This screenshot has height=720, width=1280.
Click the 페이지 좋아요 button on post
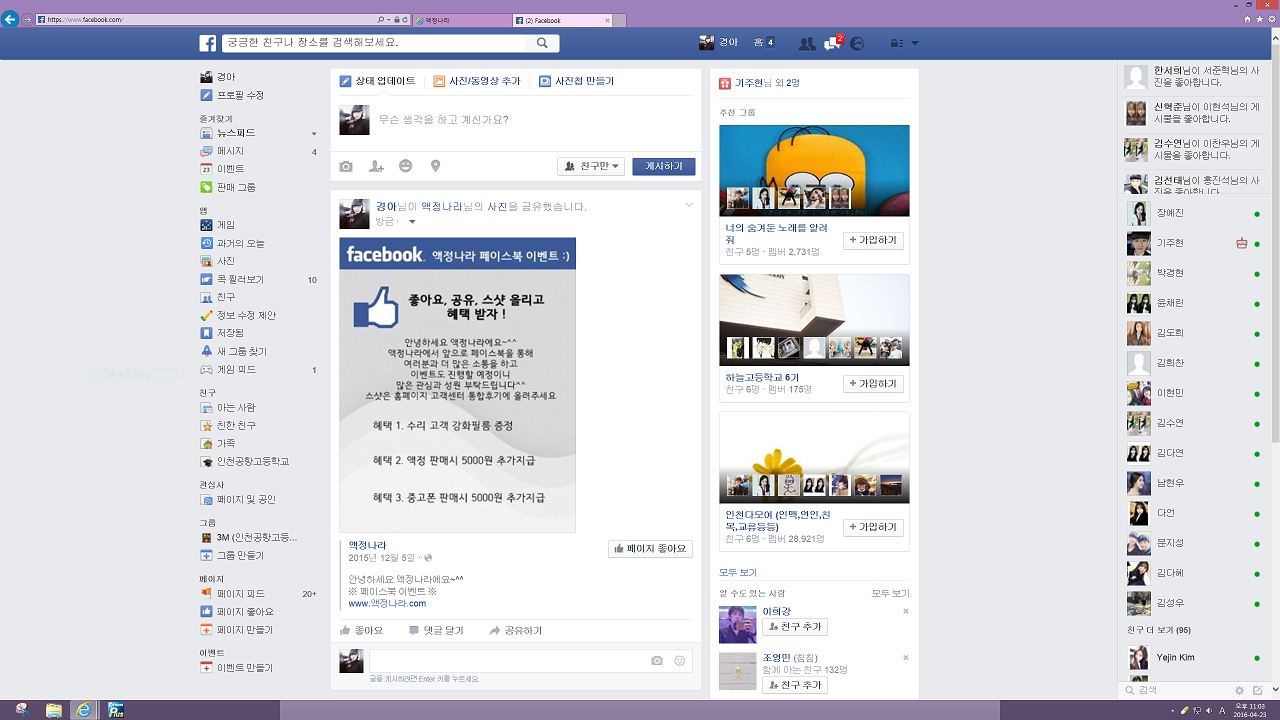[650, 548]
